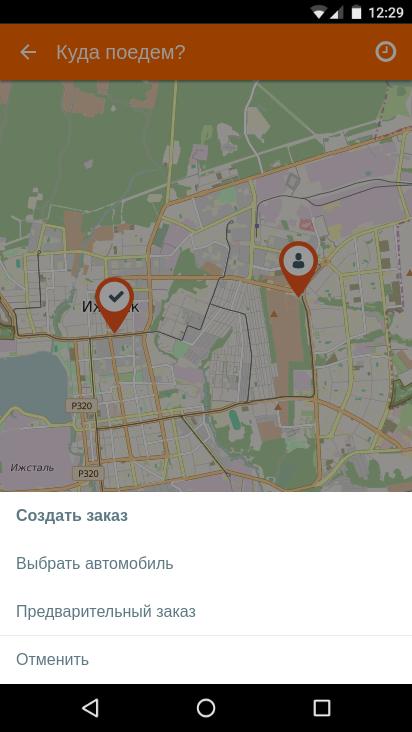Tap the Android home circle button
Viewport: 412px width, 732px height.
206,708
